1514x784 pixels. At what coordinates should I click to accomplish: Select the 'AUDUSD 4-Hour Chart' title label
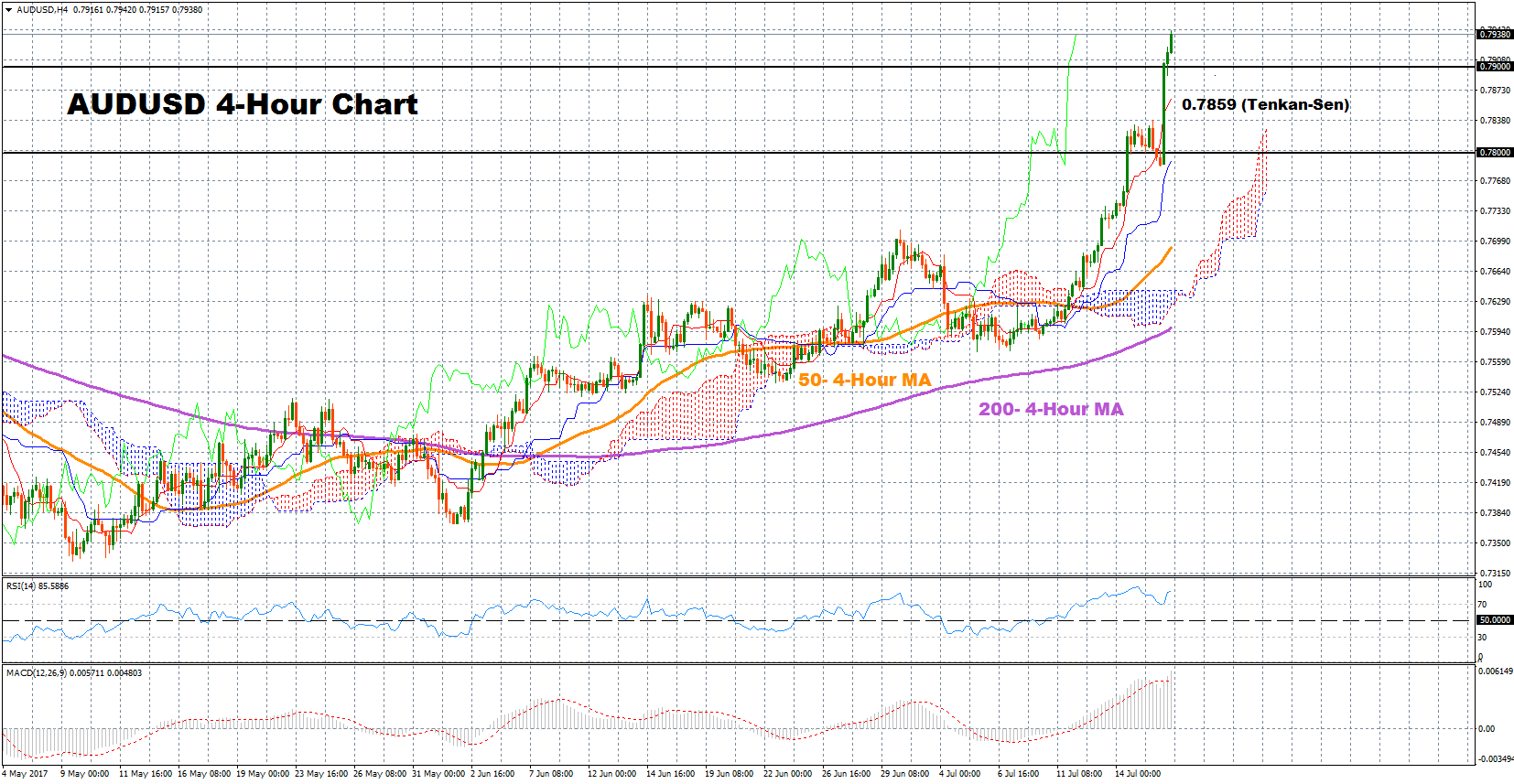[243, 104]
